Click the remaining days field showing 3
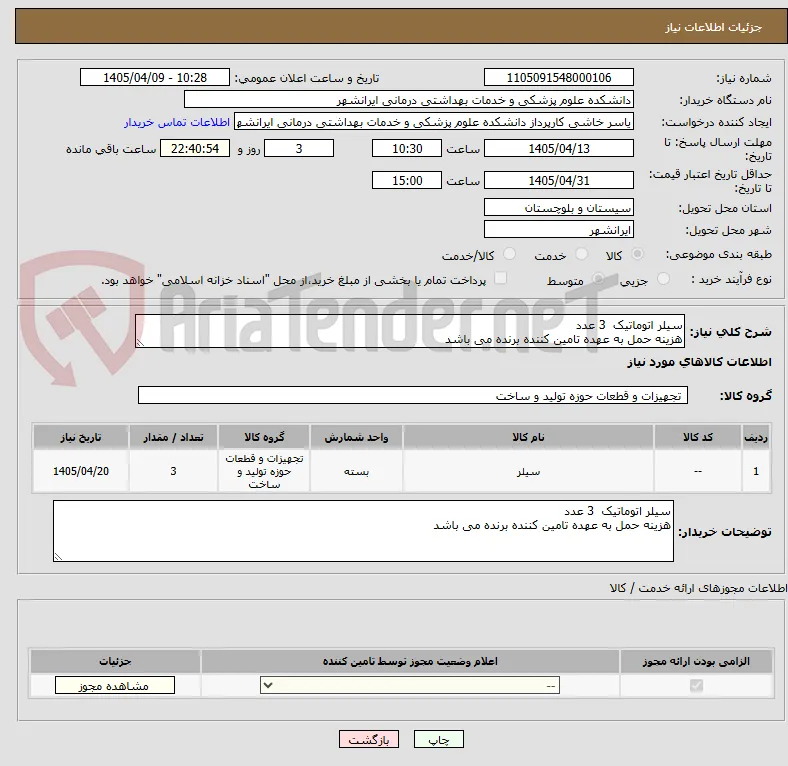The image size is (788, 766). (299, 148)
